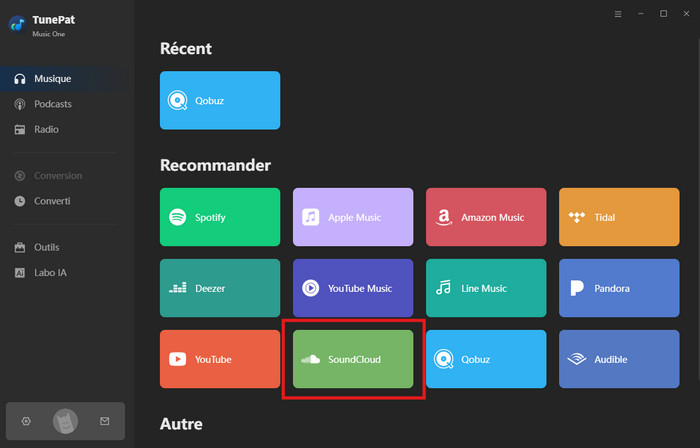The width and height of the screenshot is (700, 448).
Task: Select the Audible tile
Action: (x=619, y=359)
